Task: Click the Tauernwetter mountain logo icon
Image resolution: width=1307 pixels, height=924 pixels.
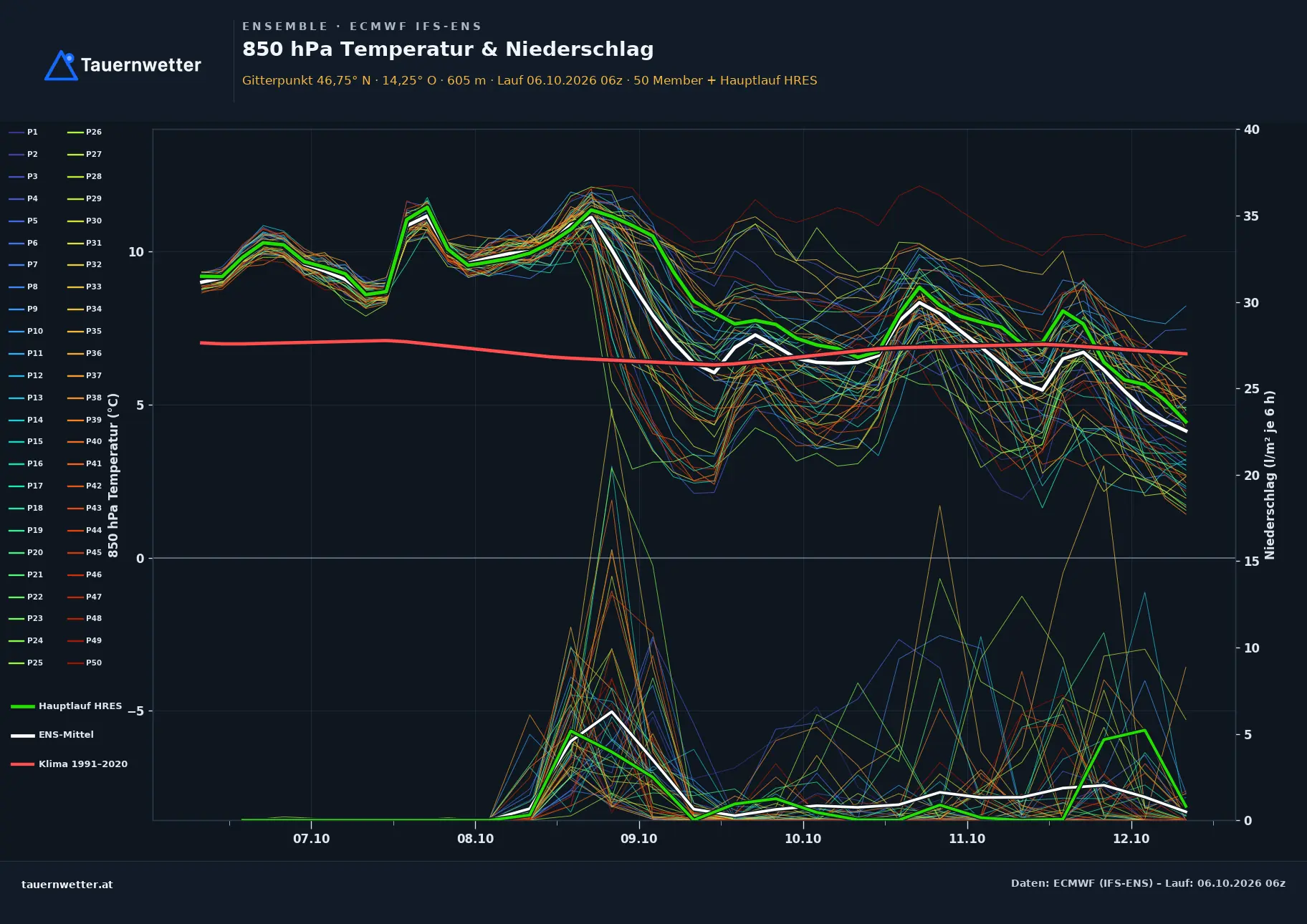Action: click(x=61, y=65)
